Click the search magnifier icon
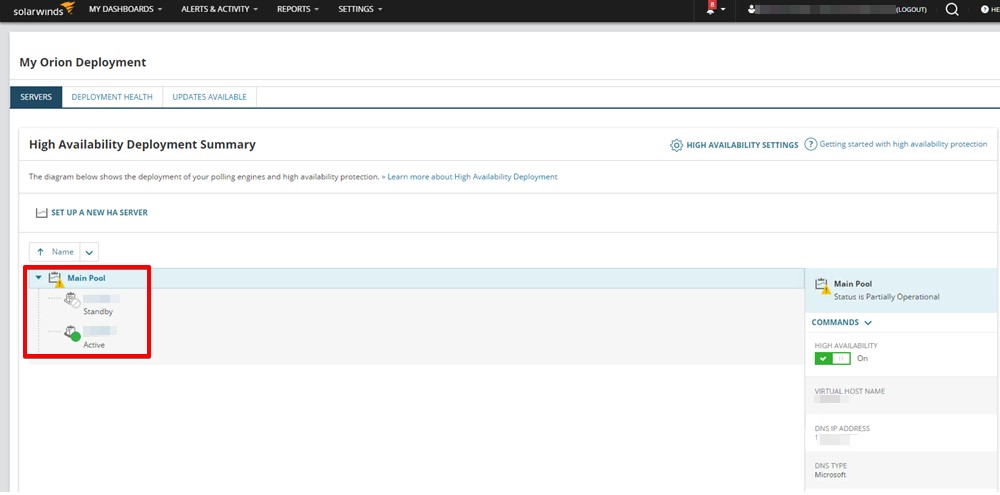Viewport: 1000px width, 495px height. 951,9
